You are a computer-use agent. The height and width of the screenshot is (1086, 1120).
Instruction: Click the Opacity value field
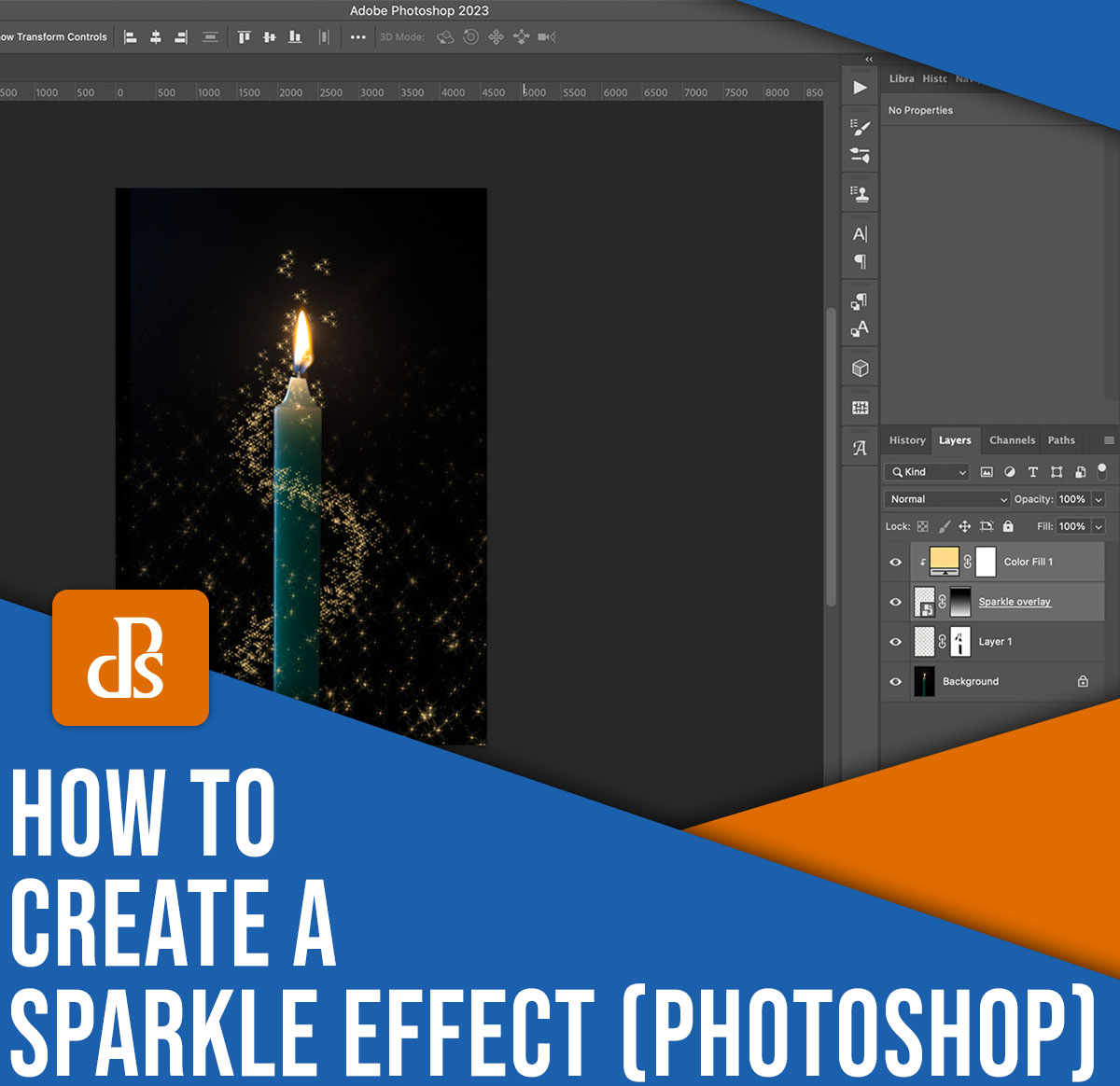tap(1072, 499)
